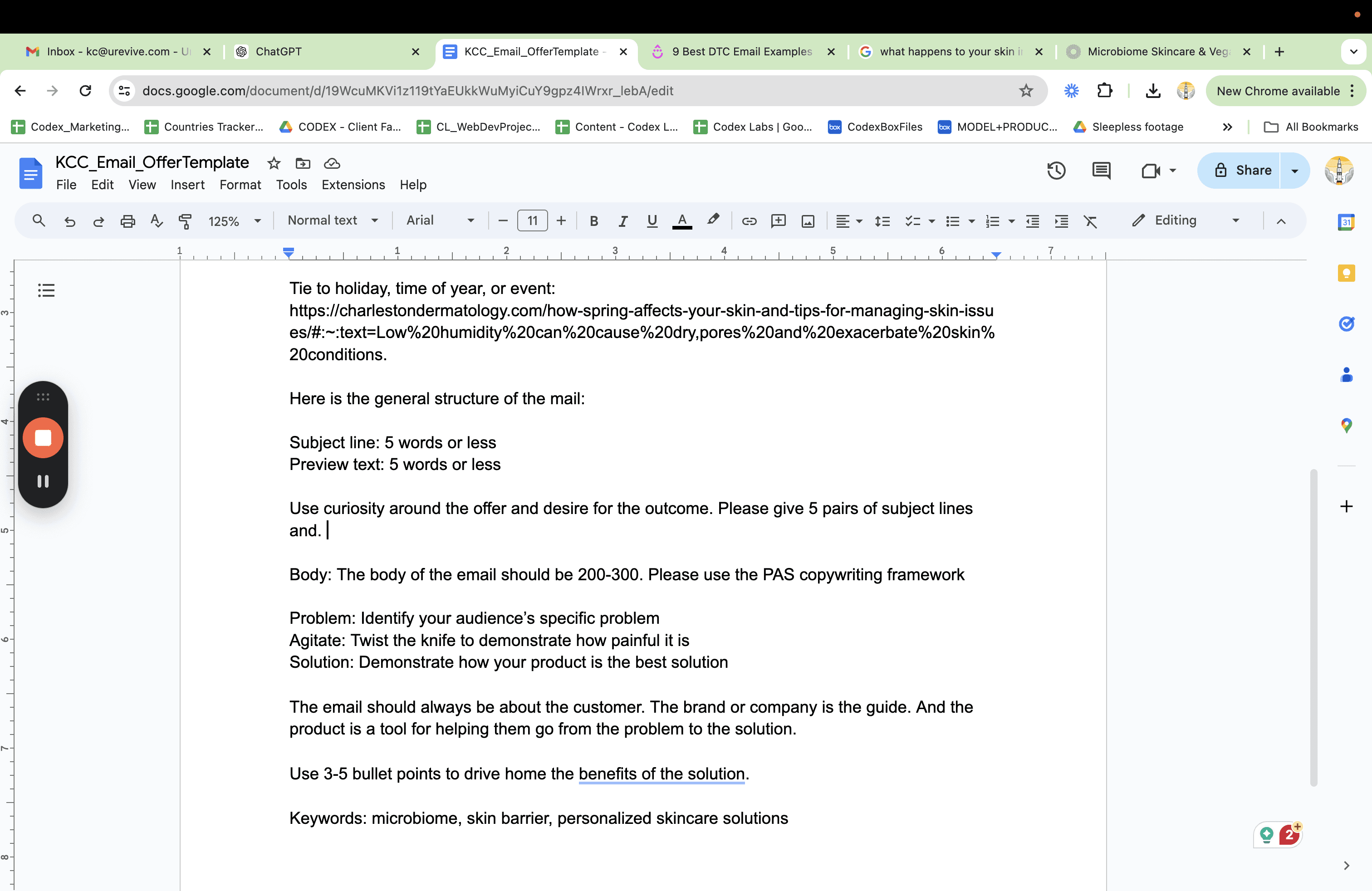Image resolution: width=1372 pixels, height=891 pixels.
Task: Open Sleepless footage bookmark
Action: click(x=1129, y=127)
